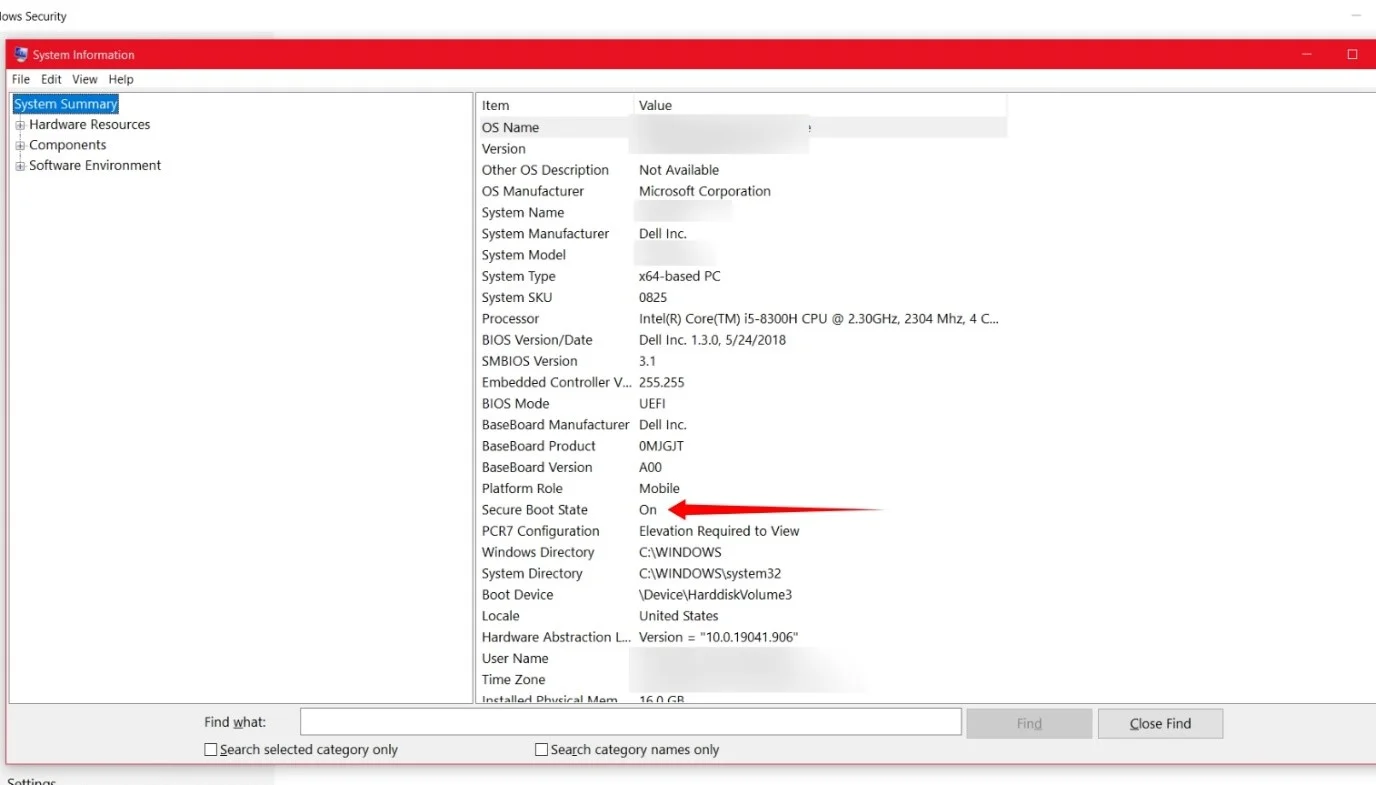Enable Search category names only
Image resolution: width=1376 pixels, height=785 pixels.
pos(541,749)
